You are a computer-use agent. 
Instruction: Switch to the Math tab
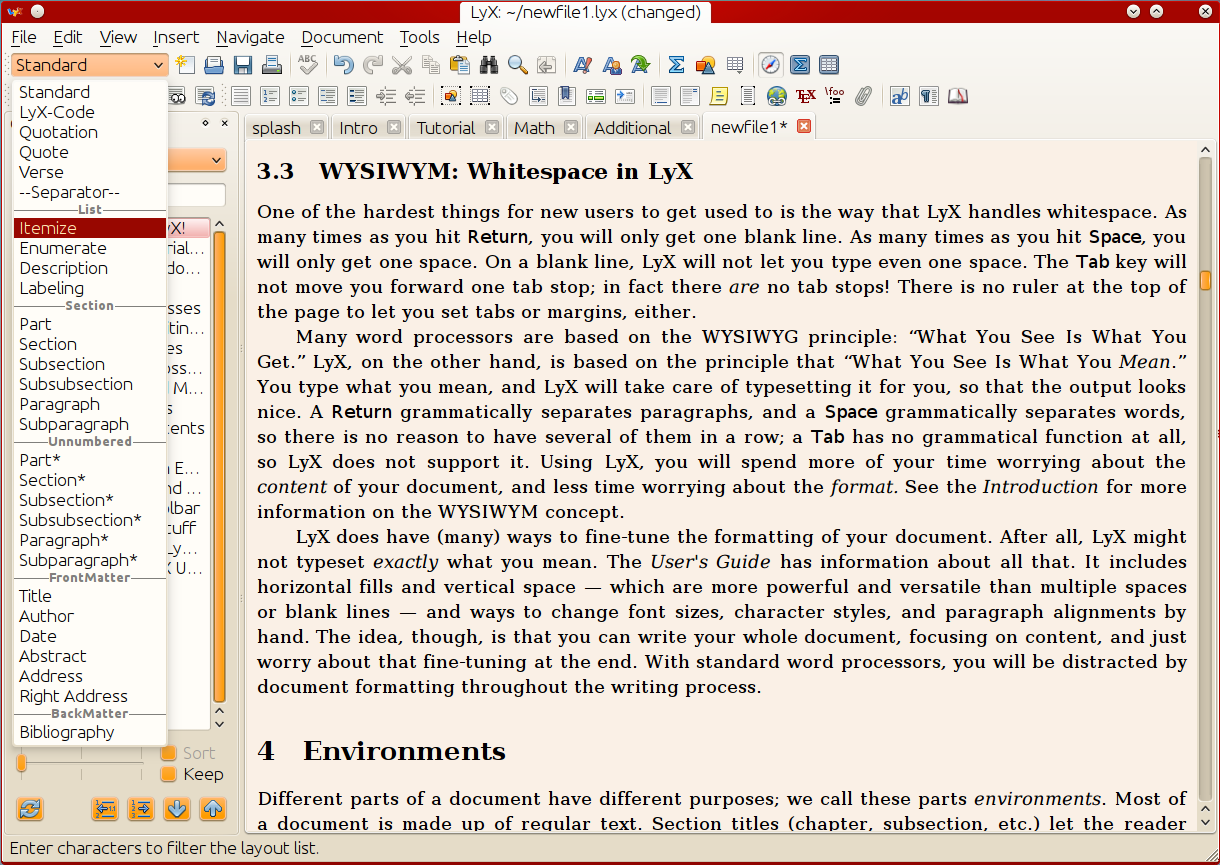pyautogui.click(x=534, y=128)
